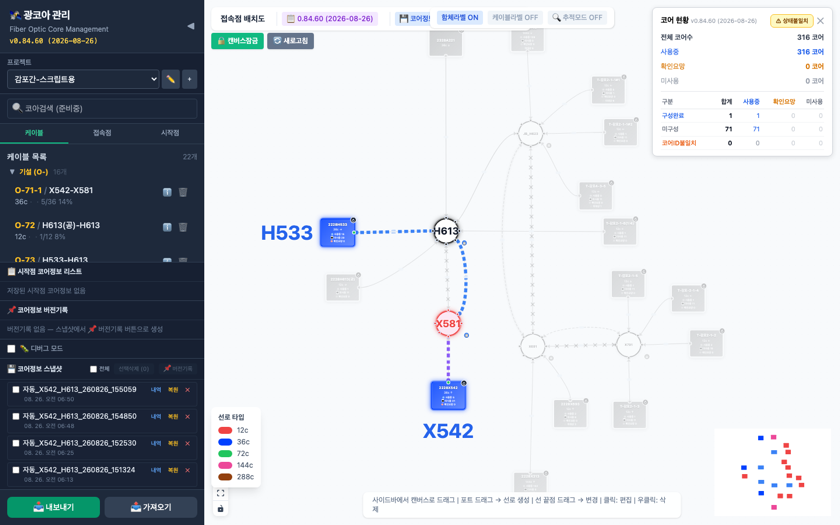The height and width of the screenshot is (525, 840).
Task: Toggle 추적모드 OFF switch
Action: (577, 18)
